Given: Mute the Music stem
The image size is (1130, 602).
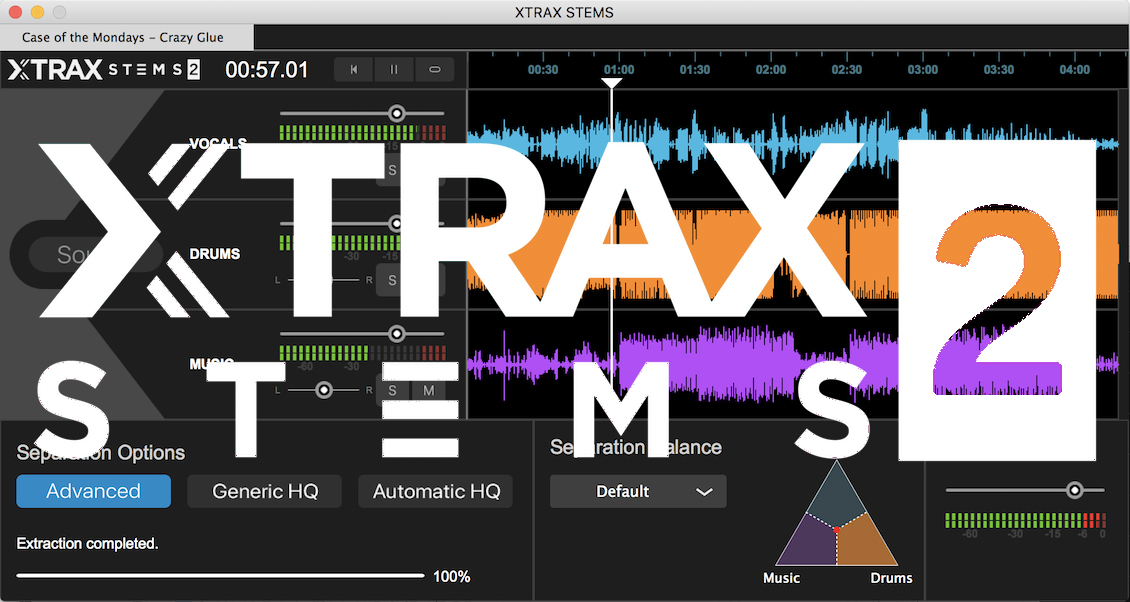Looking at the screenshot, I should [428, 389].
